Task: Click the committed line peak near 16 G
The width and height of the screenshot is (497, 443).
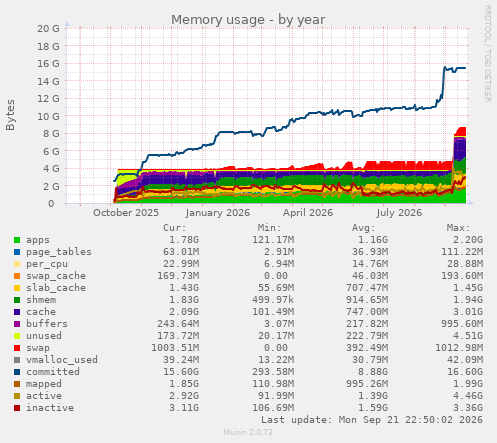Action: coord(445,68)
